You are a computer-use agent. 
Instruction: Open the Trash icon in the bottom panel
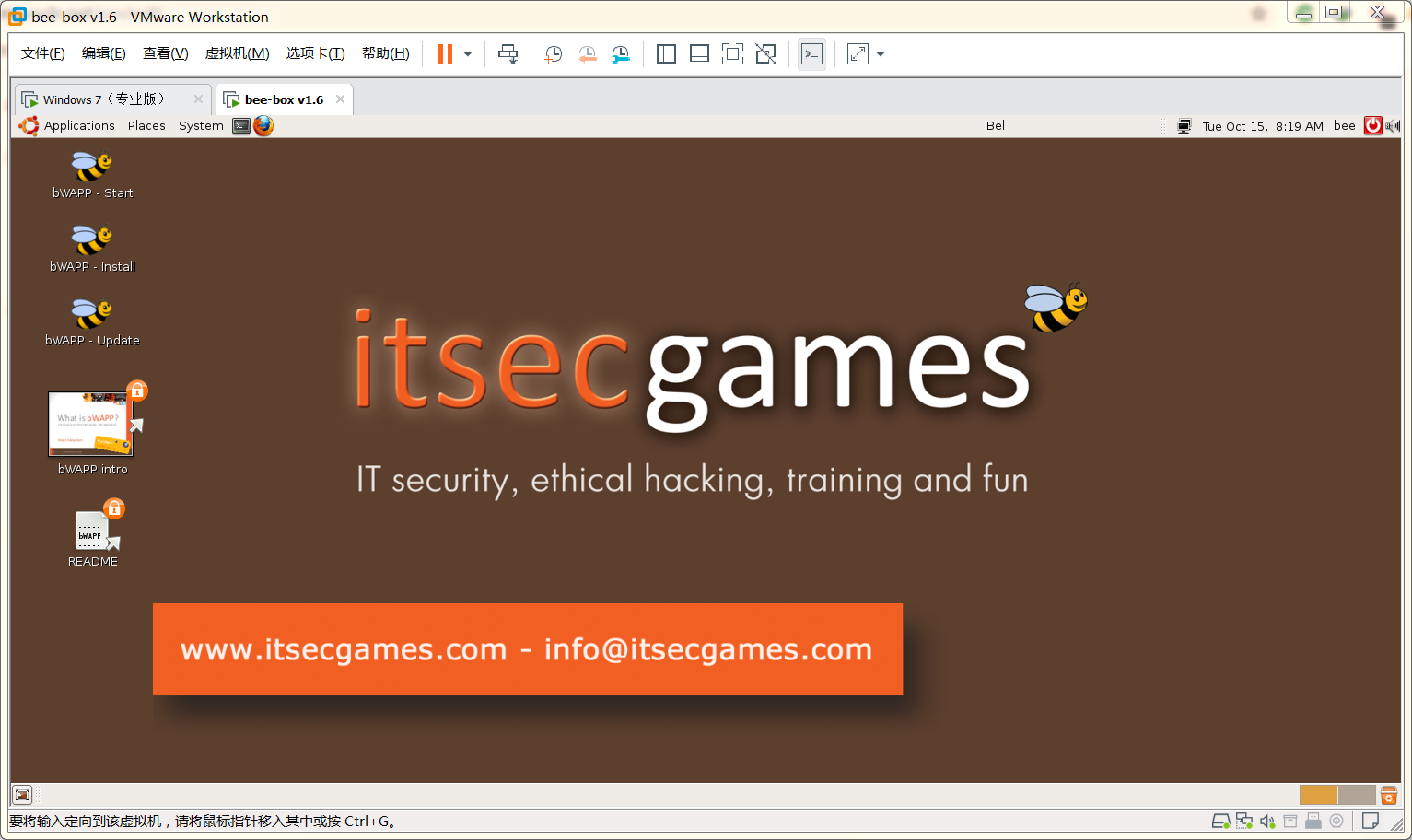point(1389,795)
